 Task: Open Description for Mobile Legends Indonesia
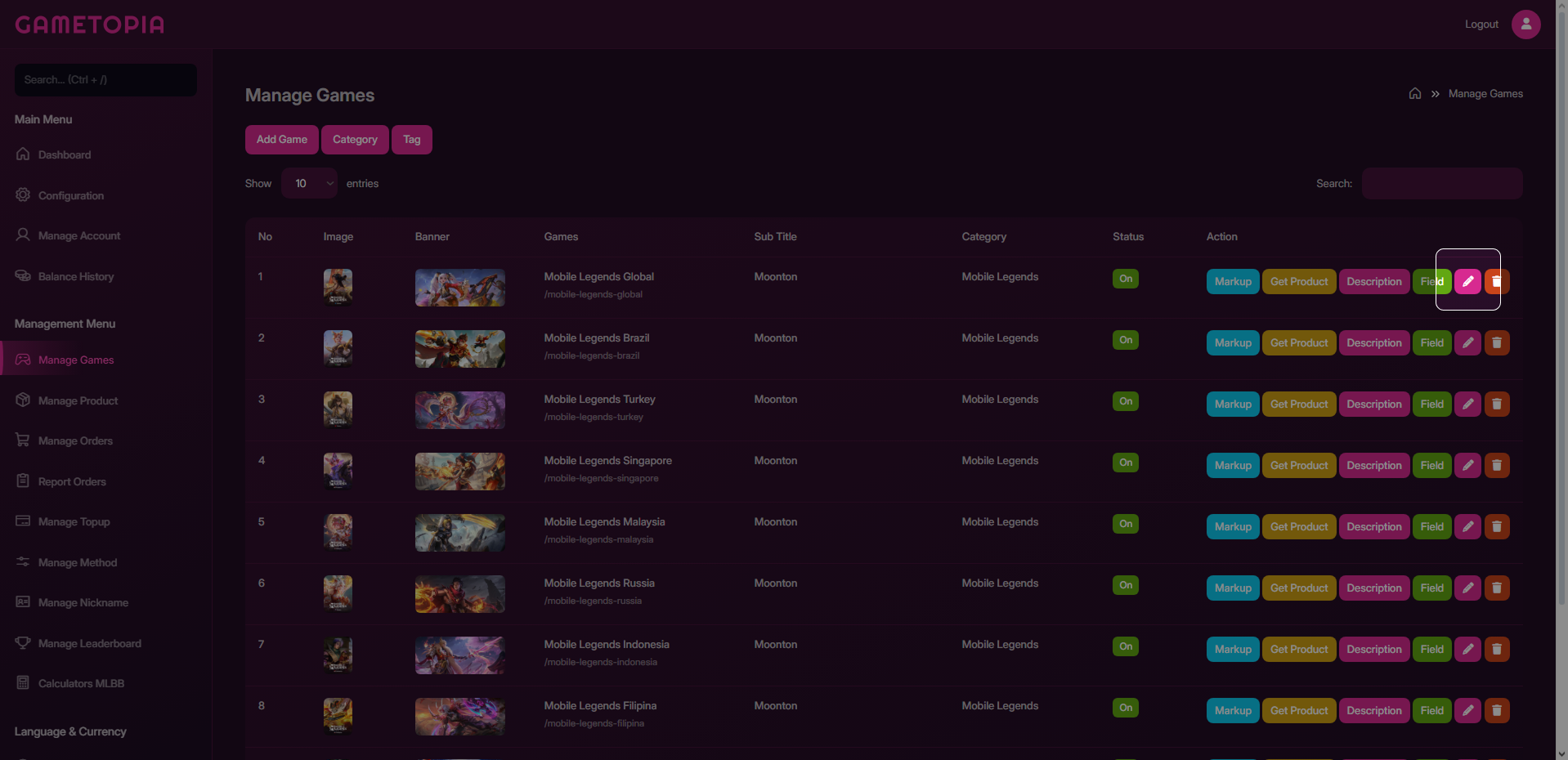[x=1374, y=649]
